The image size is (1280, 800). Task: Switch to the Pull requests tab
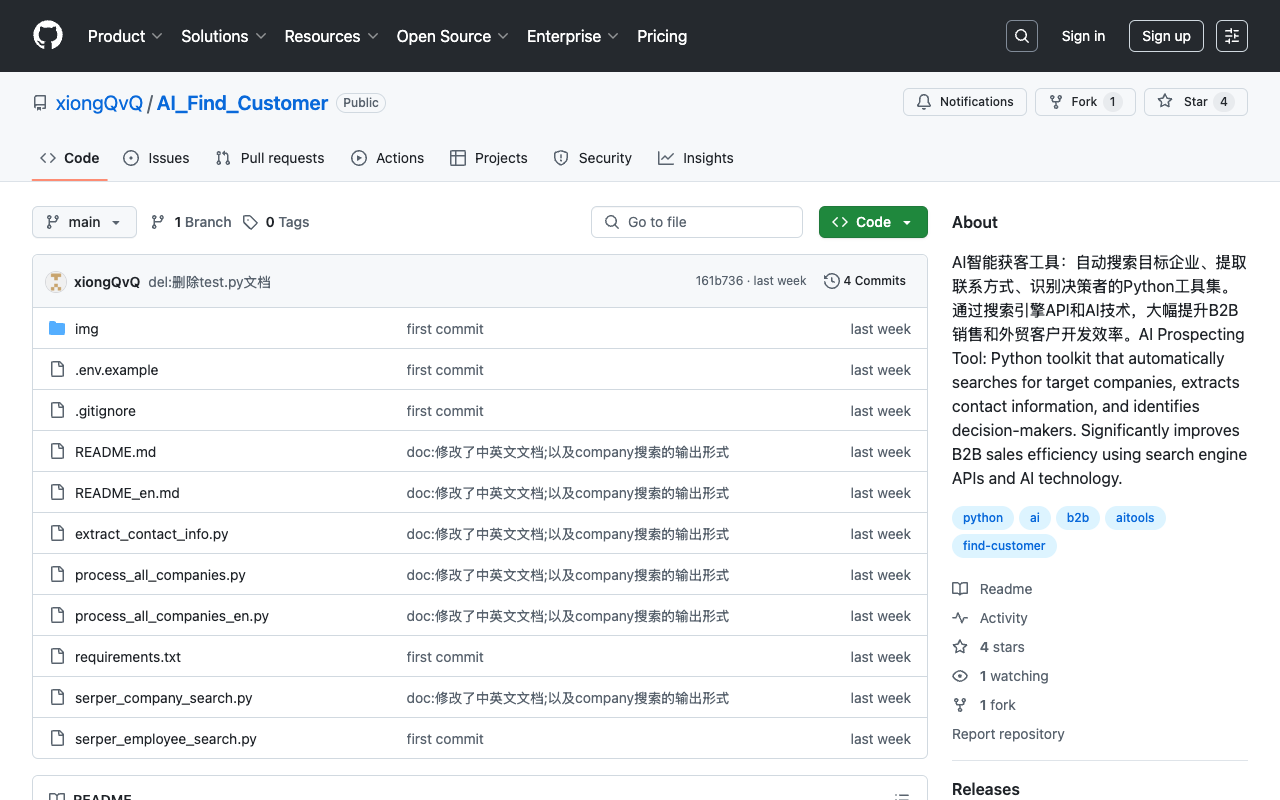[x=270, y=158]
